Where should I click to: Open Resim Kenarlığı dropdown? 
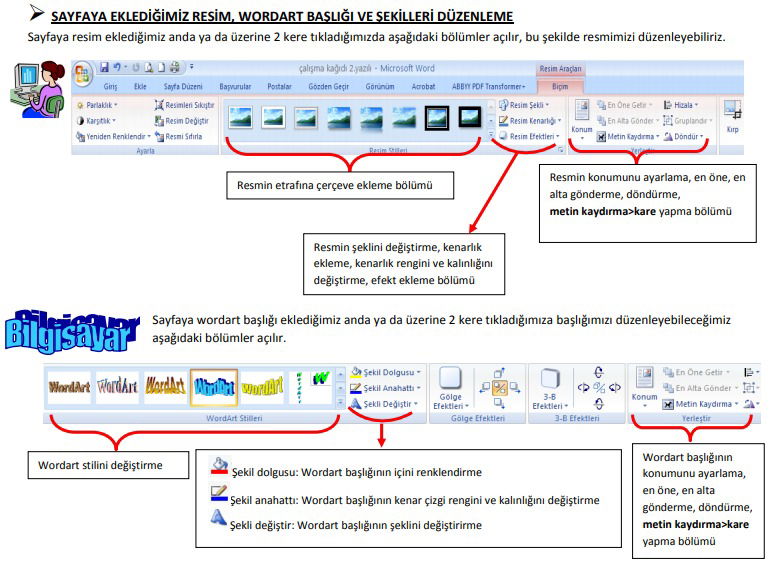[530, 121]
